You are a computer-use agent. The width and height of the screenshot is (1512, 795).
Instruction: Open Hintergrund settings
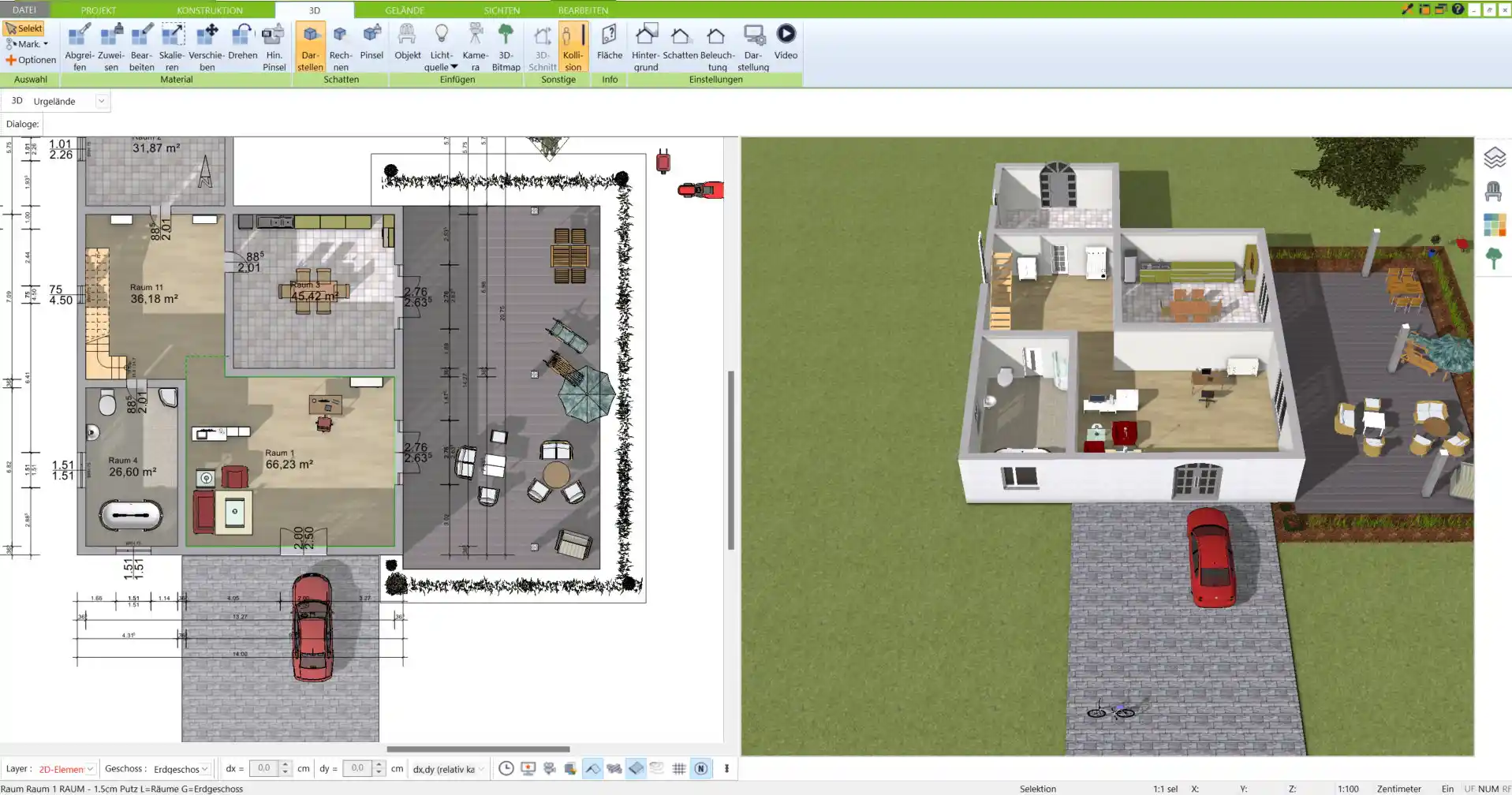[x=645, y=47]
